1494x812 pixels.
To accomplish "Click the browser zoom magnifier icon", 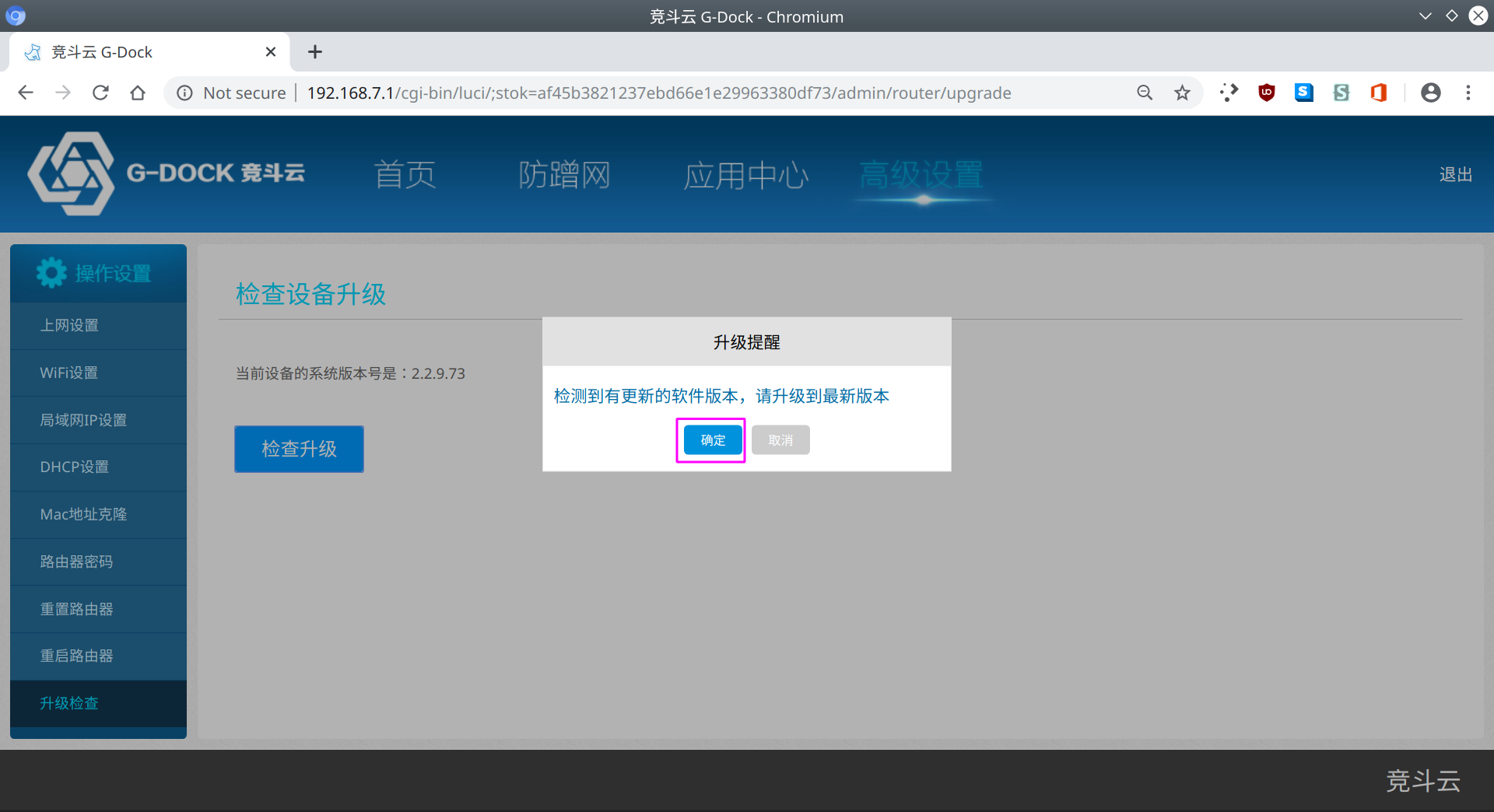I will pos(1145,93).
